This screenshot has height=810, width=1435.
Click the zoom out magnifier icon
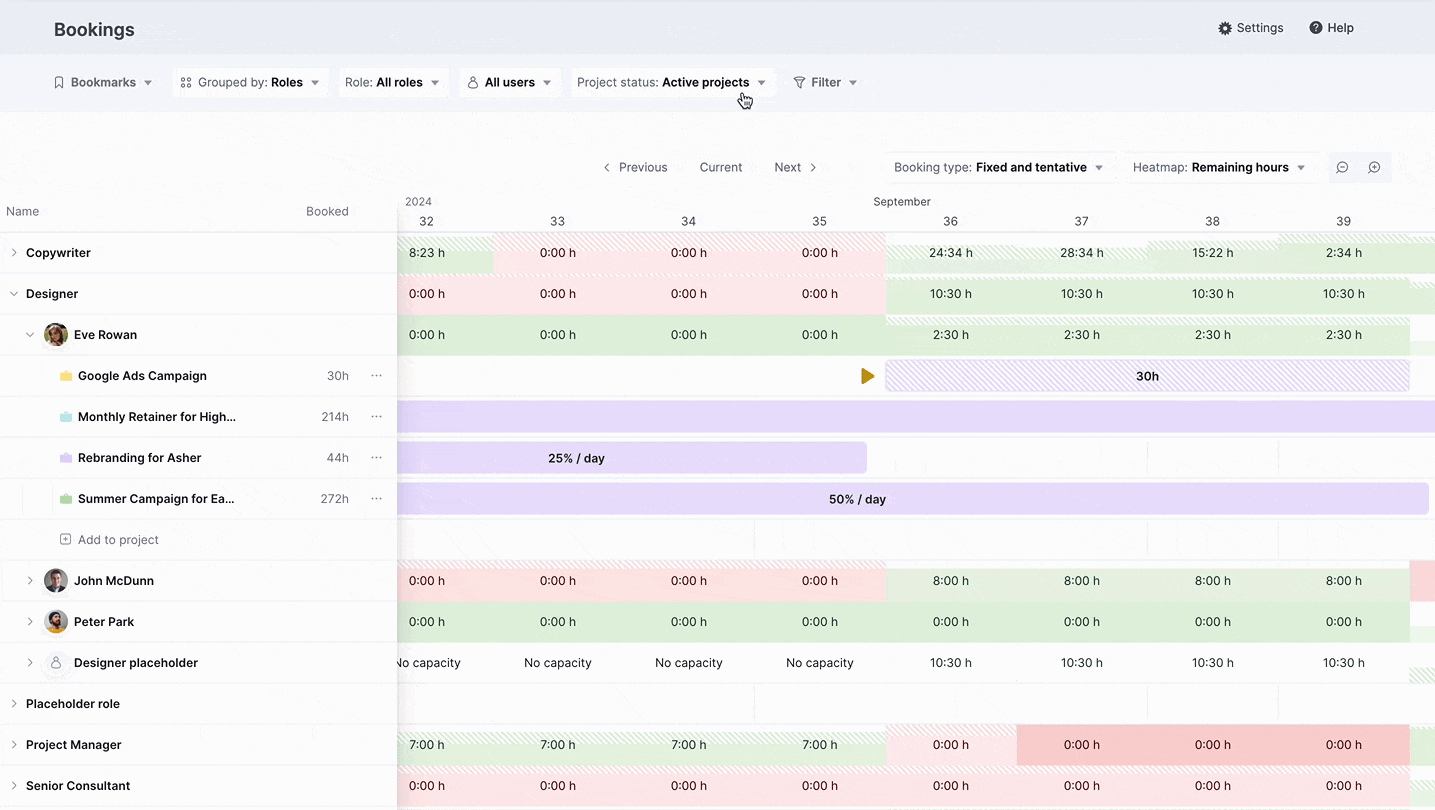1342,167
